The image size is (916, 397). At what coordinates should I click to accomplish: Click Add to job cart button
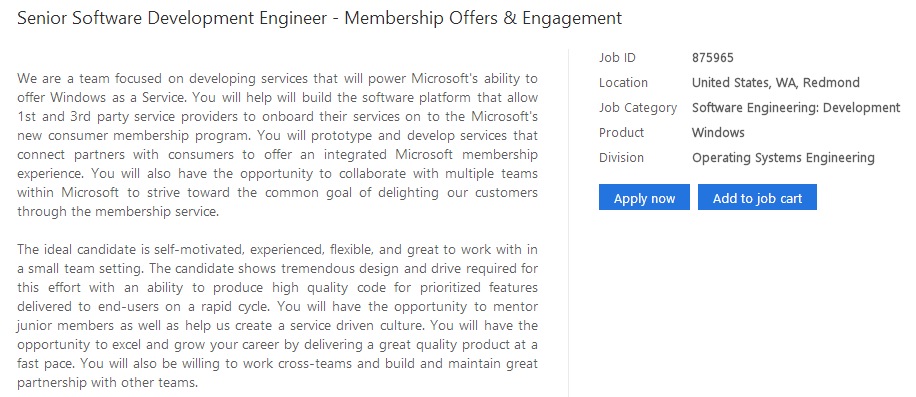757,197
